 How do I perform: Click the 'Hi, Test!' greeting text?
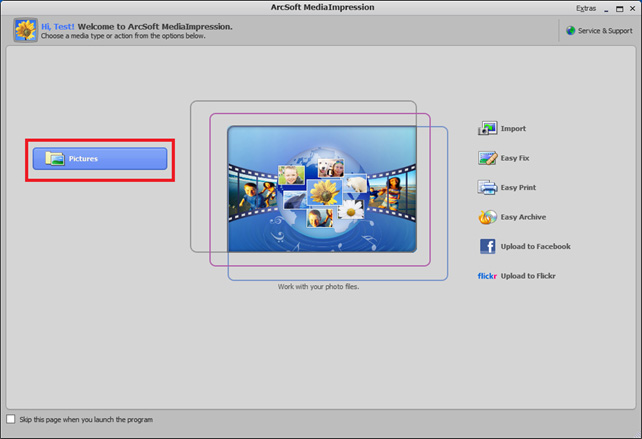coord(58,27)
